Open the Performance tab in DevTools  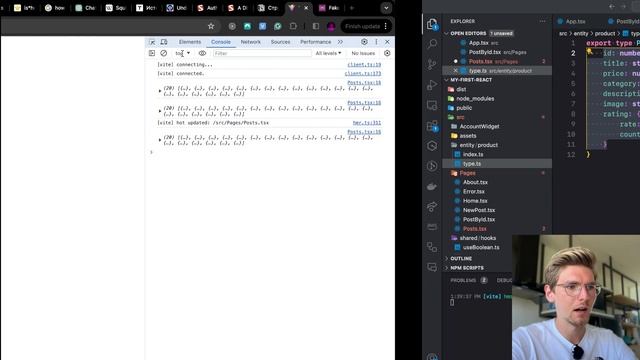(316, 42)
